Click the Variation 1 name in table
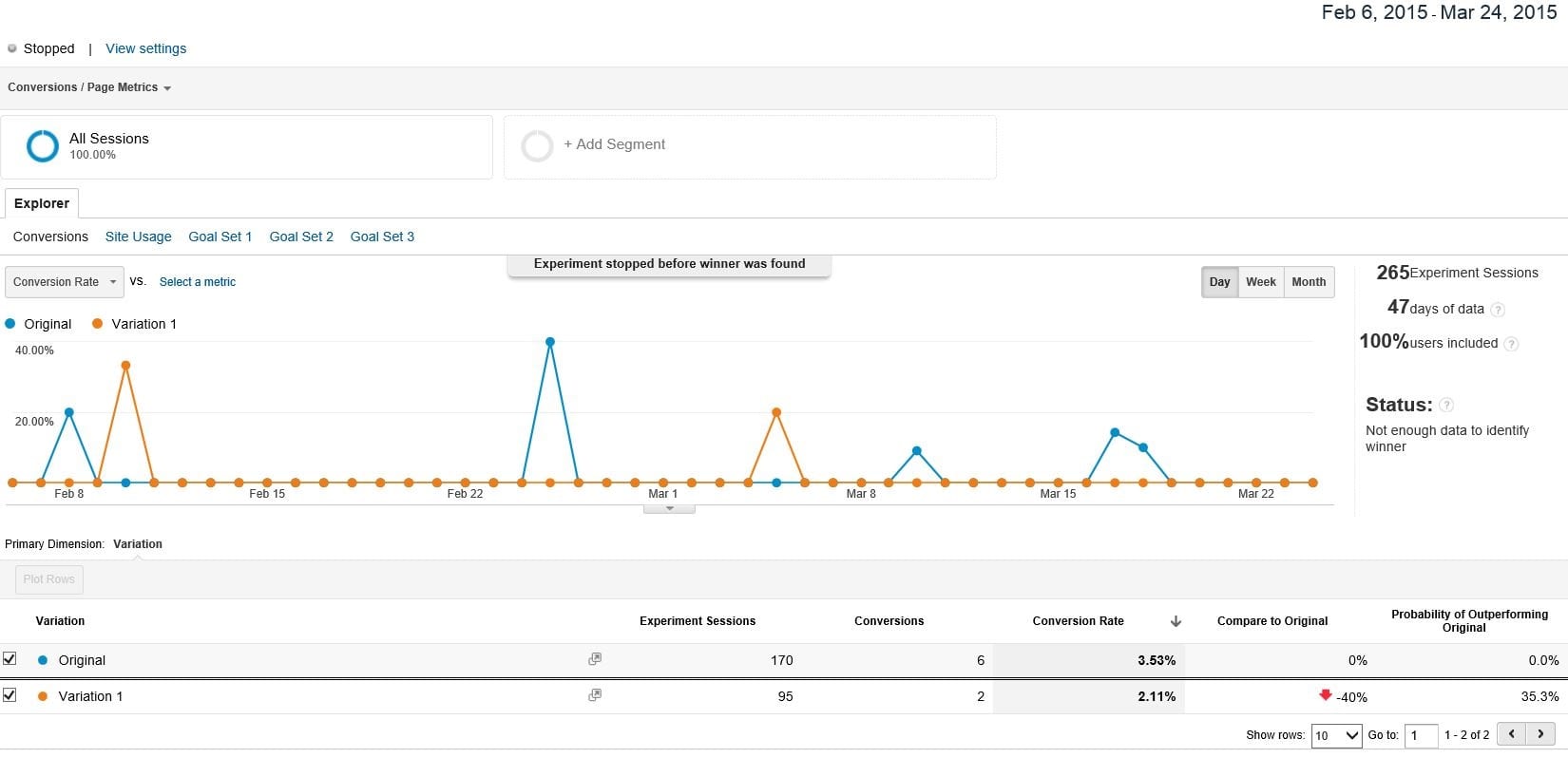The height and width of the screenshot is (758, 1568). click(x=90, y=696)
